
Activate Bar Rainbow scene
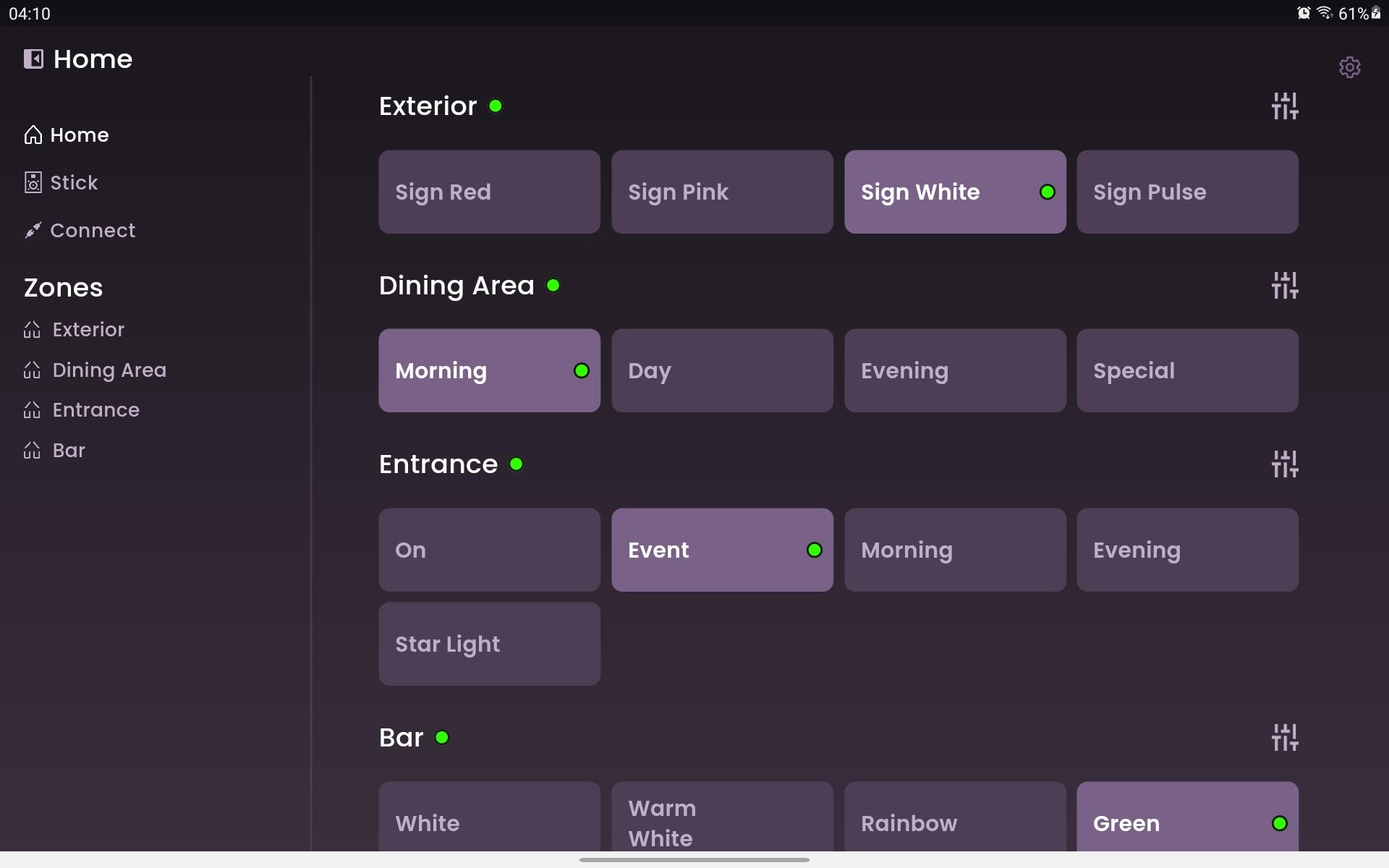click(955, 817)
